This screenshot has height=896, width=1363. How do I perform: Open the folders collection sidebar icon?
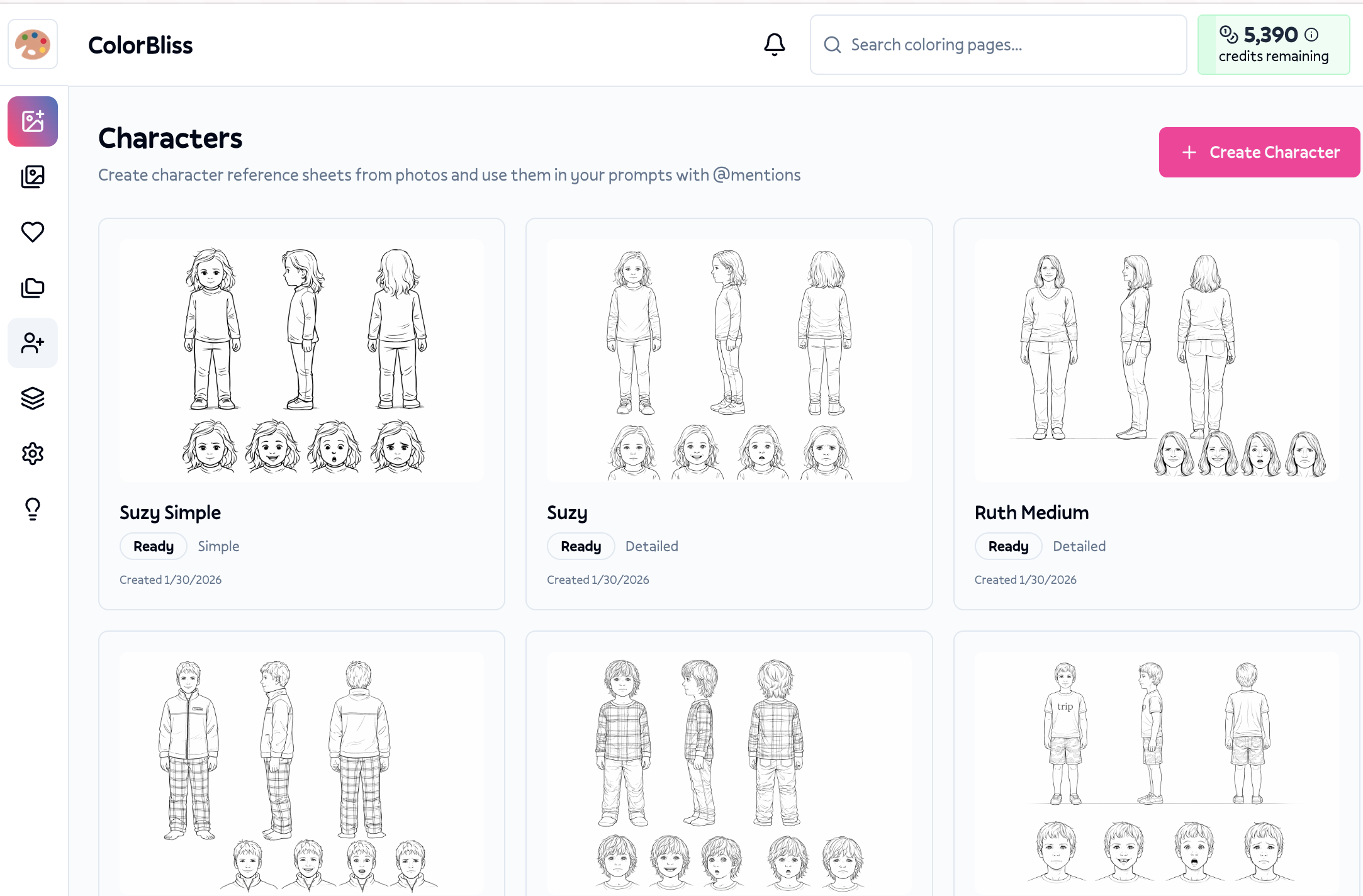pos(33,288)
